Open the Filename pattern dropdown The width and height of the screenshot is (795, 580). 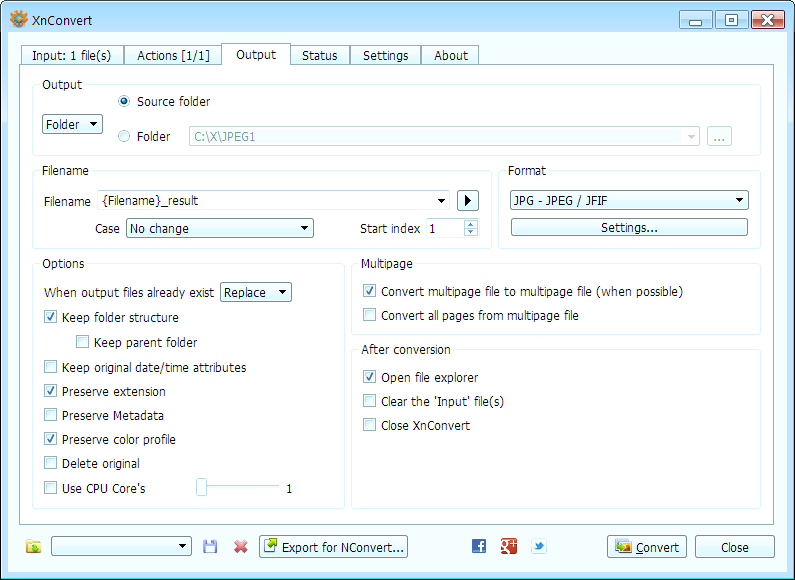click(x=441, y=201)
